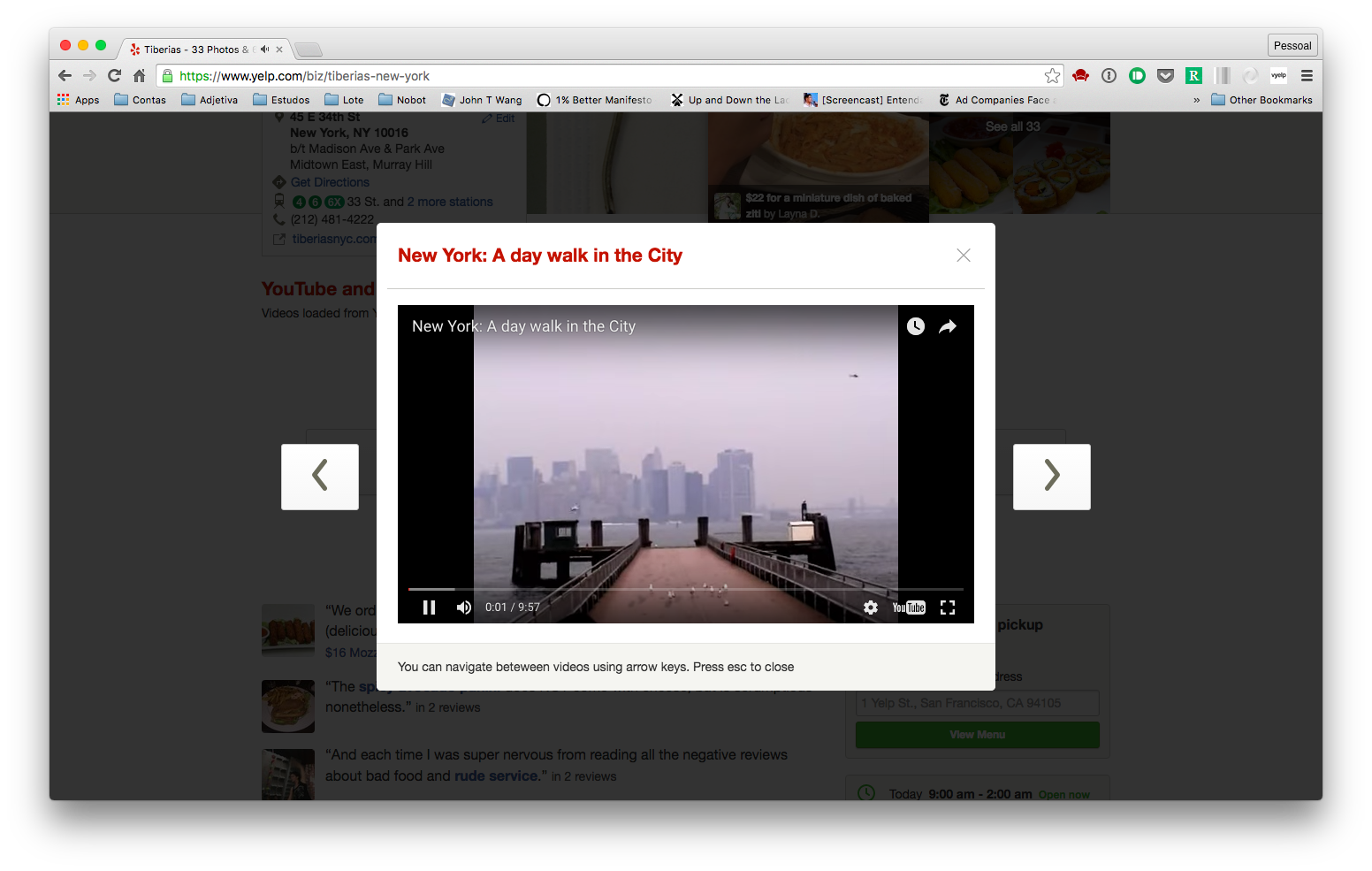The image size is (1372, 871).
Task: Open YouTube player settings gear
Action: pos(871,607)
